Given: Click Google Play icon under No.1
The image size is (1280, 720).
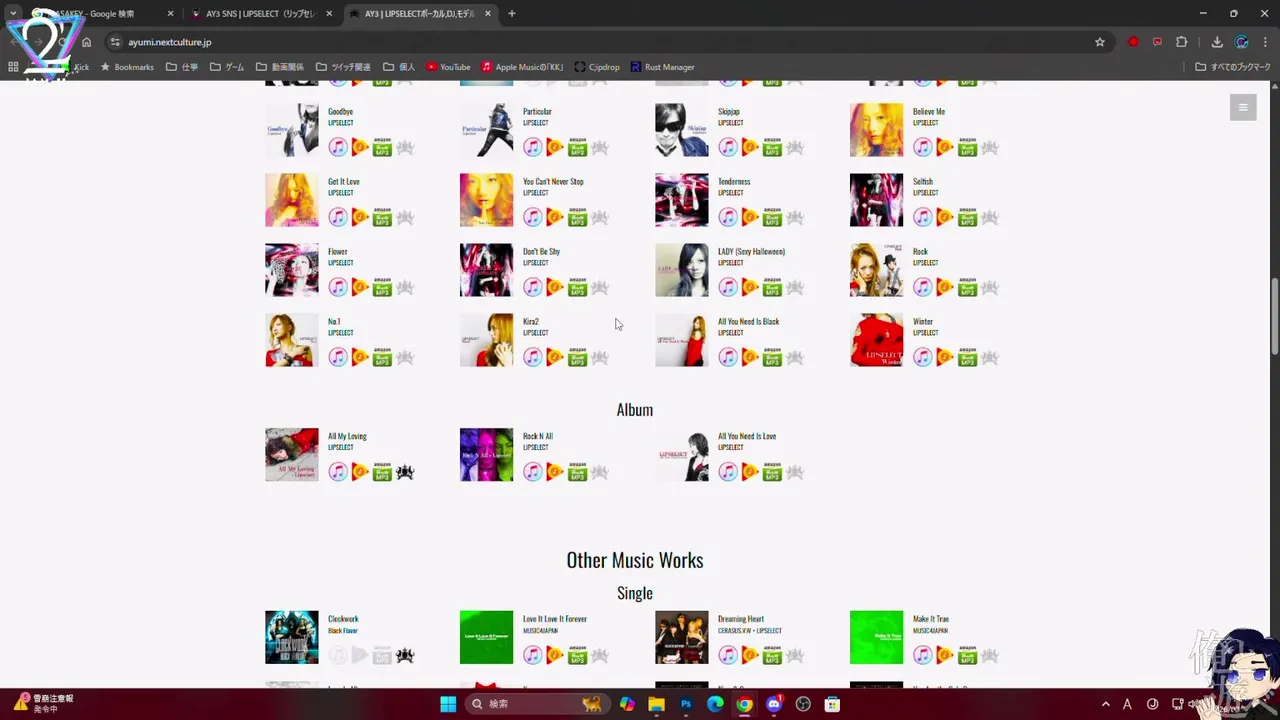Looking at the screenshot, I should point(360,357).
